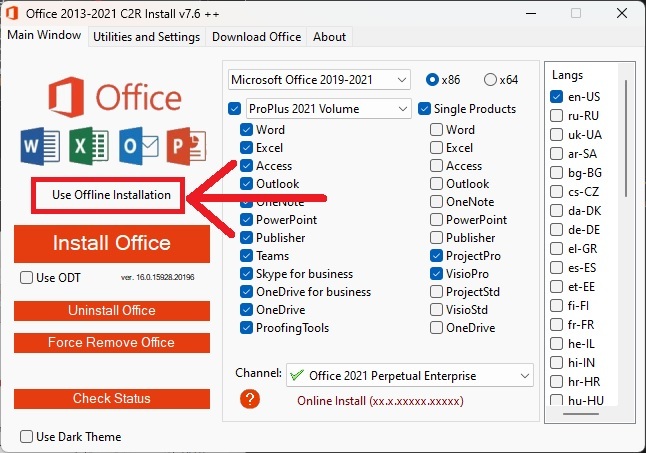Check PowerPoint under Single Products

point(436,219)
